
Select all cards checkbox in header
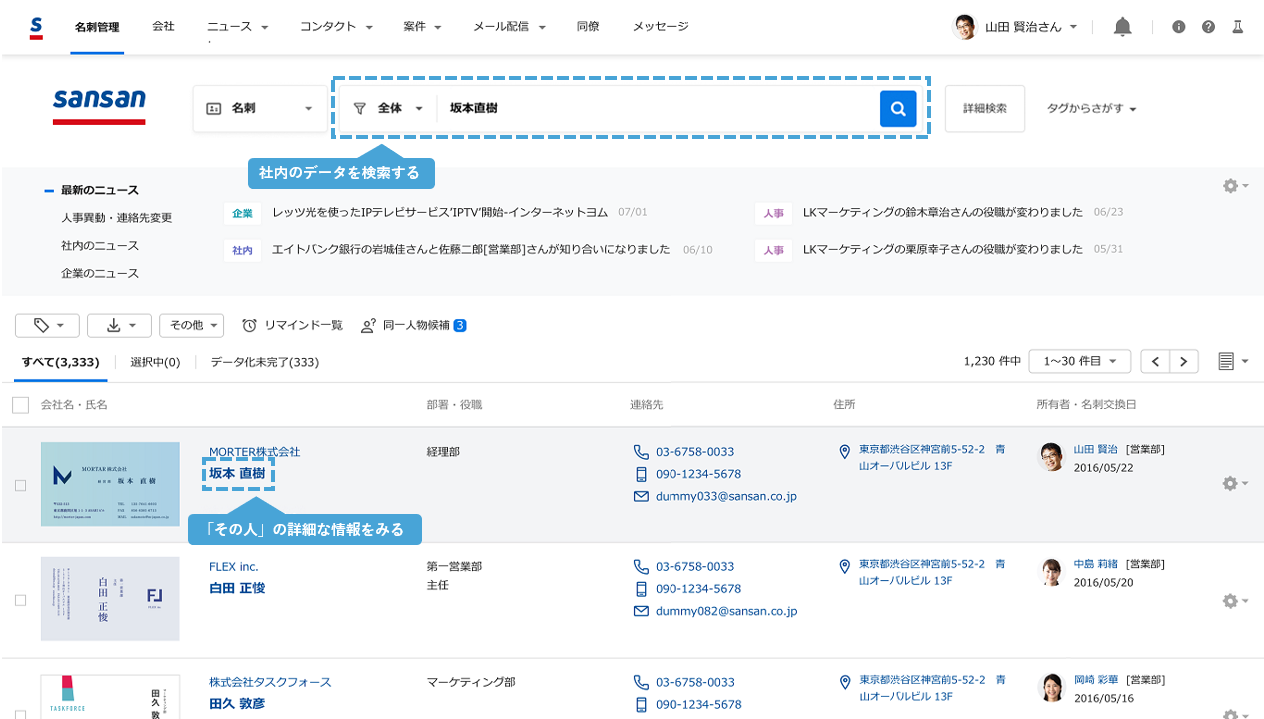point(20,405)
